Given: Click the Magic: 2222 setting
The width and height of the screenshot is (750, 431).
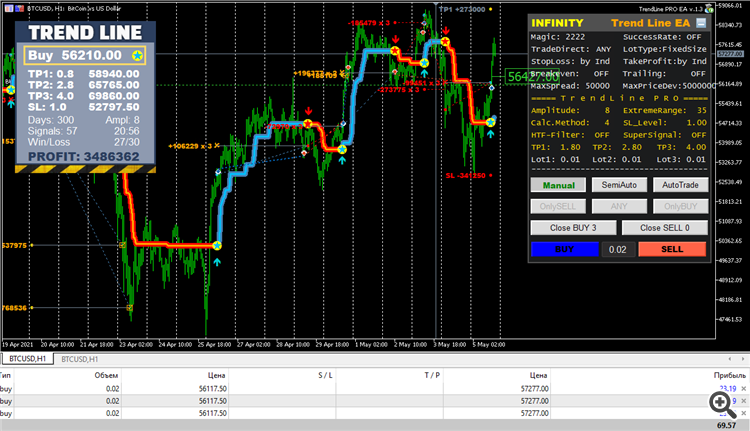Looking at the screenshot, I should click(558, 37).
